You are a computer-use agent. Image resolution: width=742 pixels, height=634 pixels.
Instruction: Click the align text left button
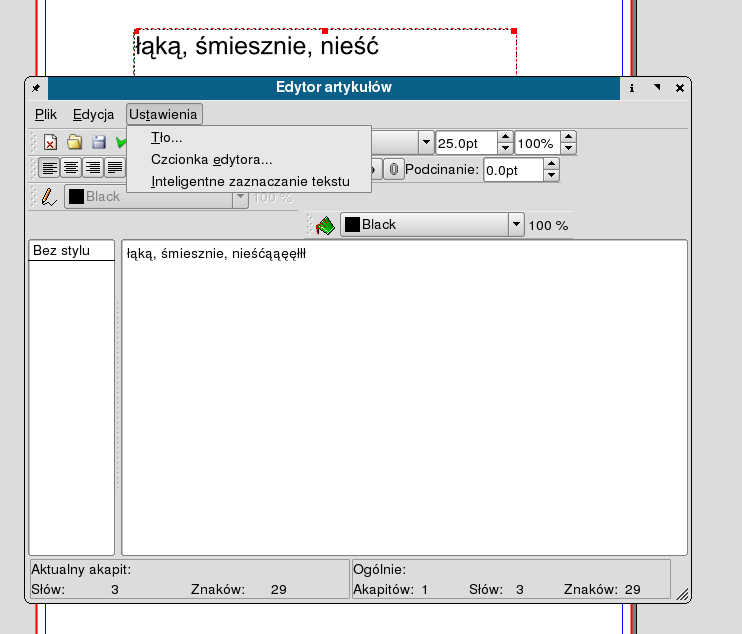tap(49, 168)
